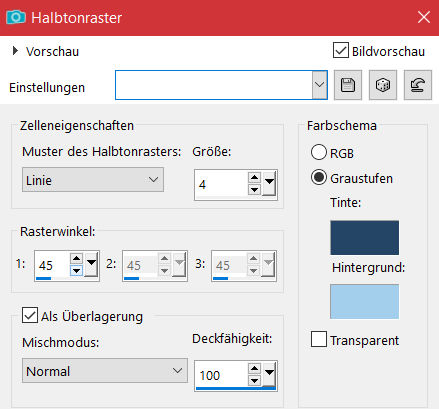The height and width of the screenshot is (409, 439).
Task: Click the randomize parameters dice icon
Action: pyautogui.click(x=383, y=85)
